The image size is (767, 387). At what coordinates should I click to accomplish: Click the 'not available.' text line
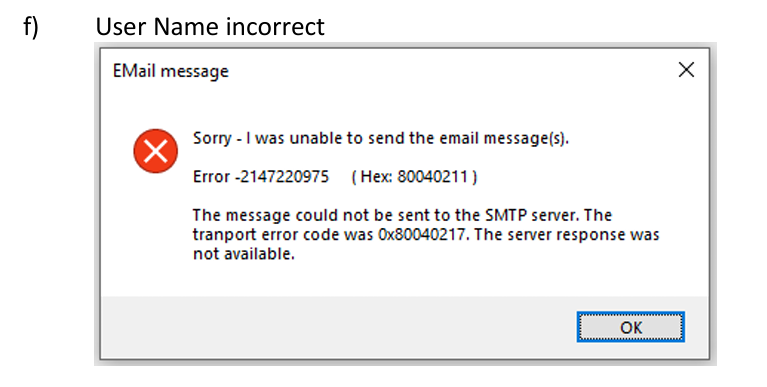pyautogui.click(x=244, y=254)
